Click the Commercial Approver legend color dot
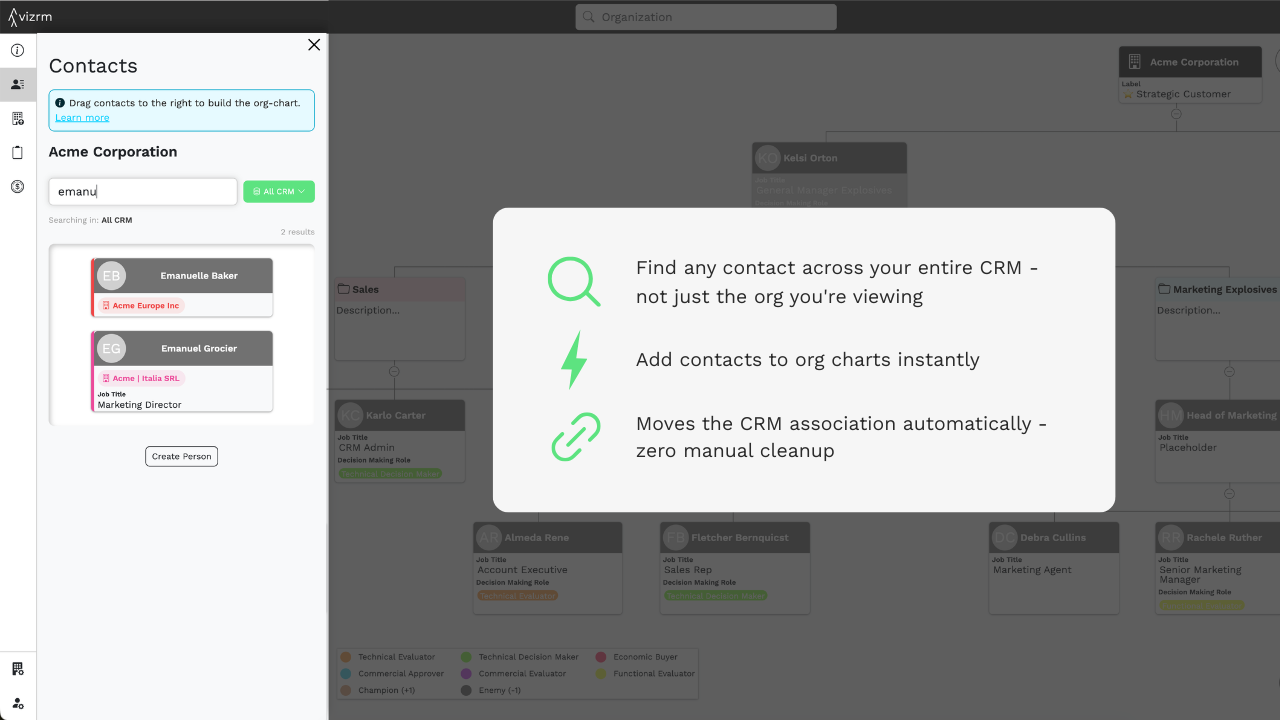1280x720 pixels. point(346,673)
